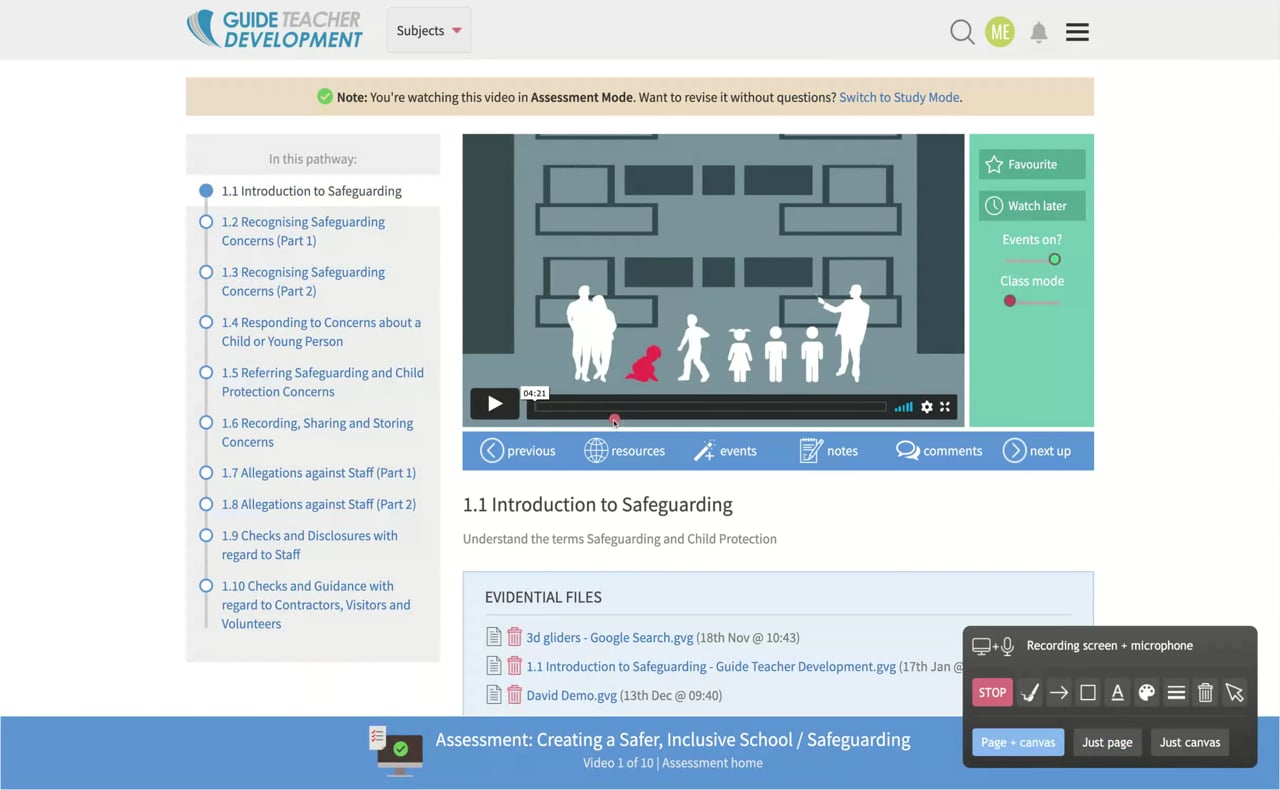Go to next up video

click(x=1037, y=451)
